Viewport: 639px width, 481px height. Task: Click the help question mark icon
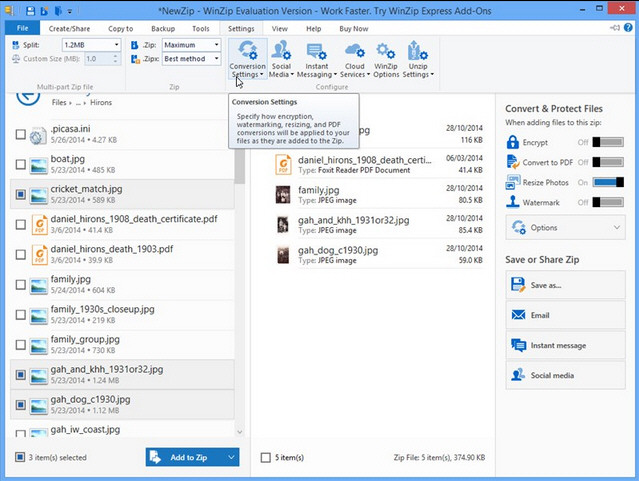tap(628, 28)
